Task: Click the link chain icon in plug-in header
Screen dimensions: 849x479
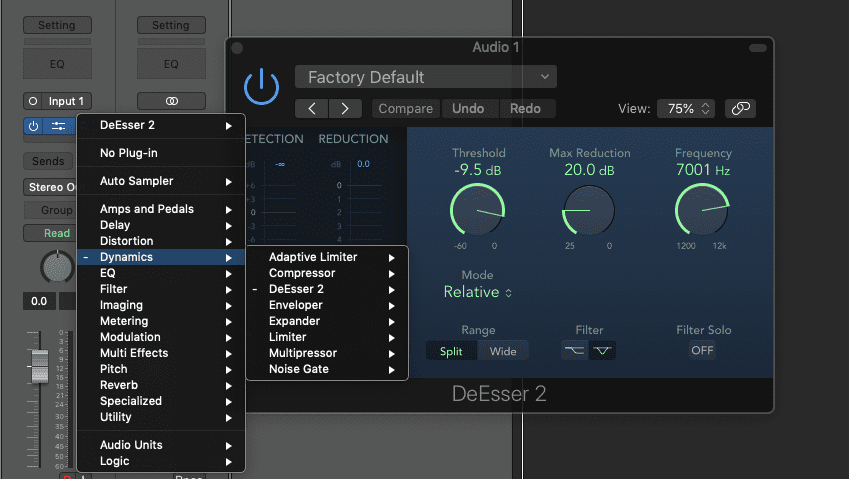Action: point(740,108)
